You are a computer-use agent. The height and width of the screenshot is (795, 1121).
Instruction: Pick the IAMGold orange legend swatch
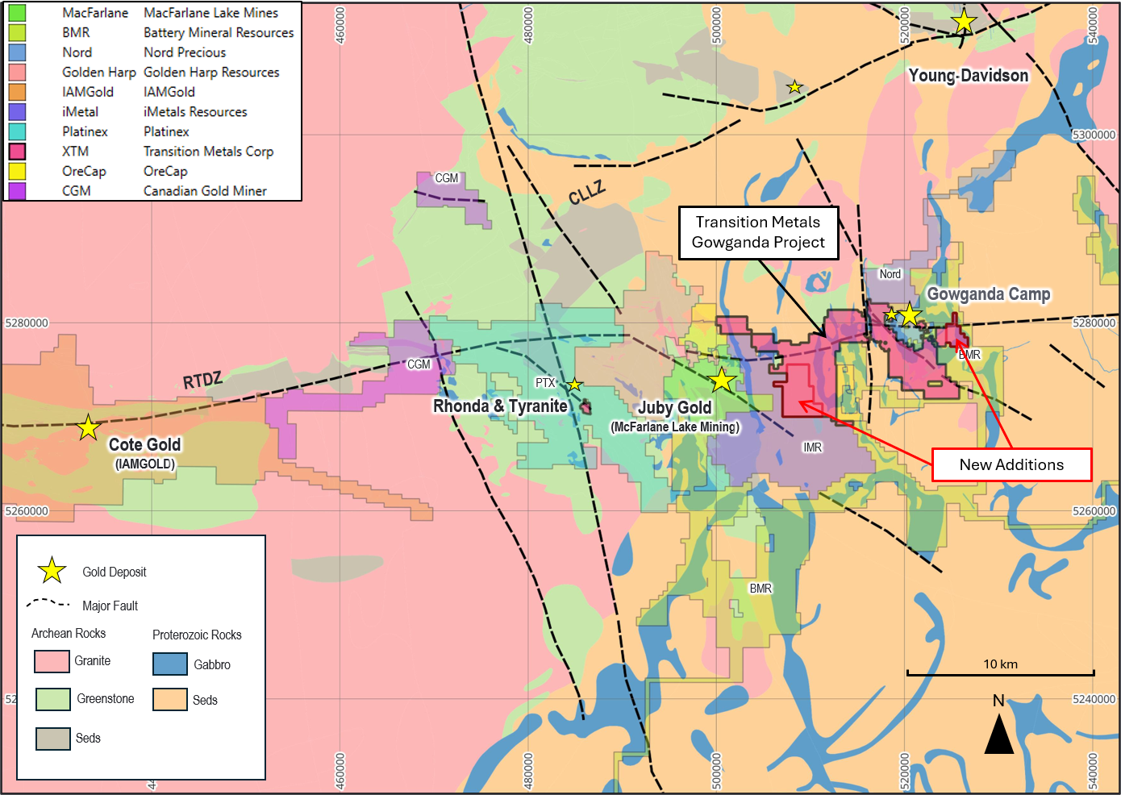coord(17,92)
